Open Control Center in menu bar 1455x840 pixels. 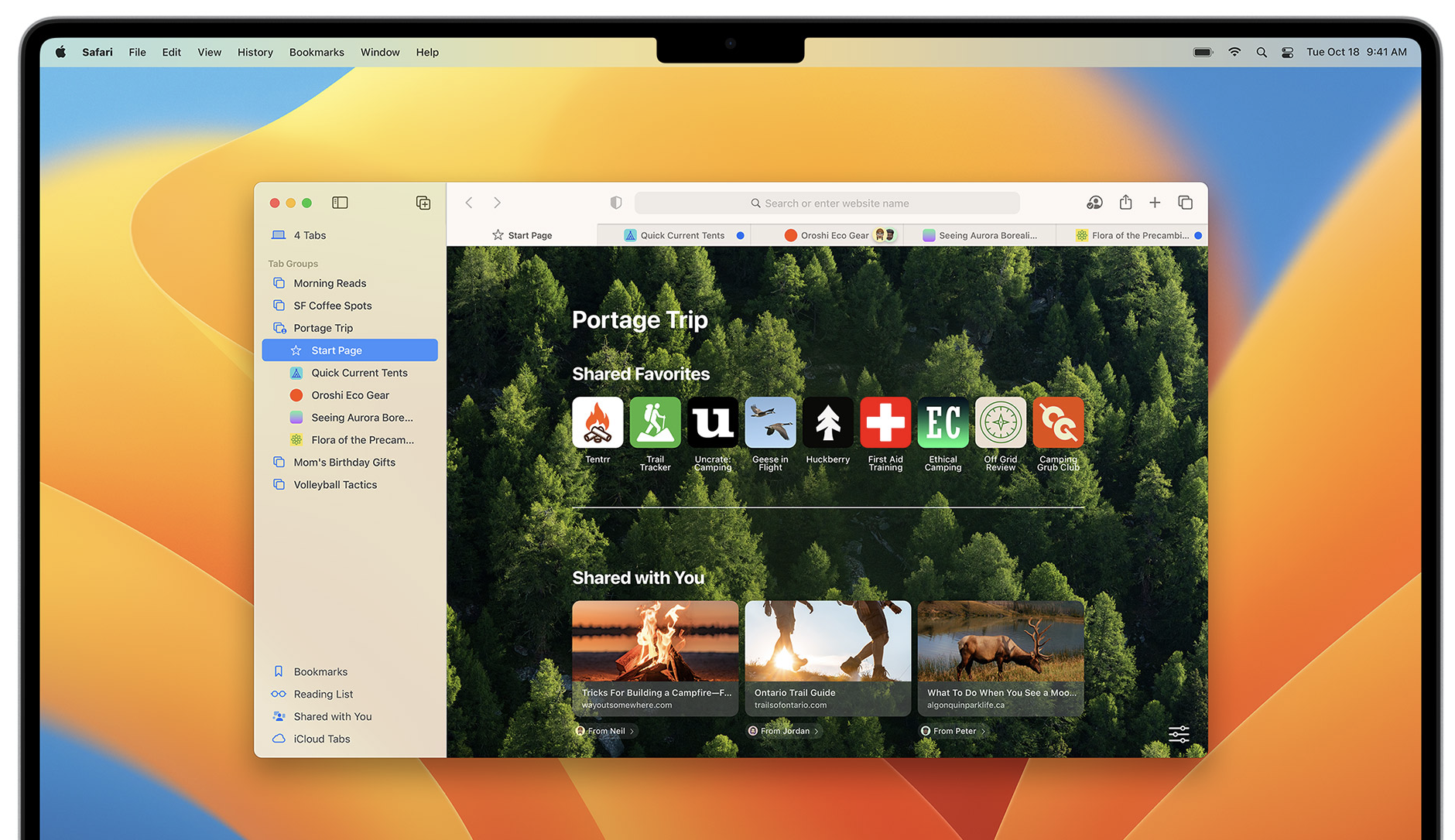point(1287,53)
